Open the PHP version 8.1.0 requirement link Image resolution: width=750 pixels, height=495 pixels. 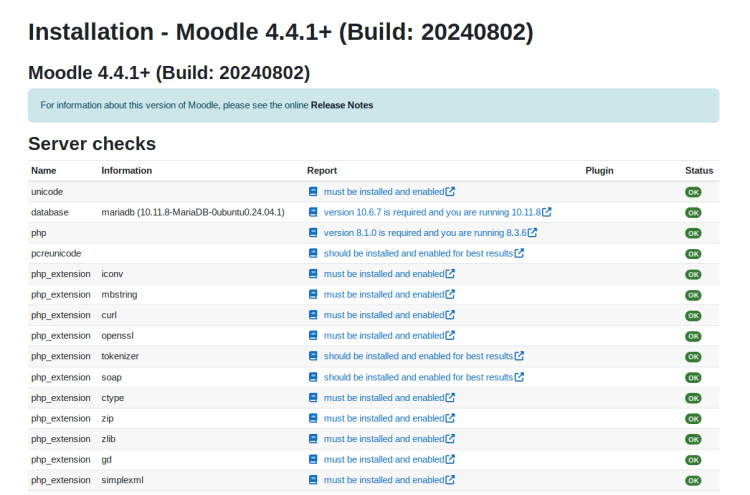(x=424, y=233)
